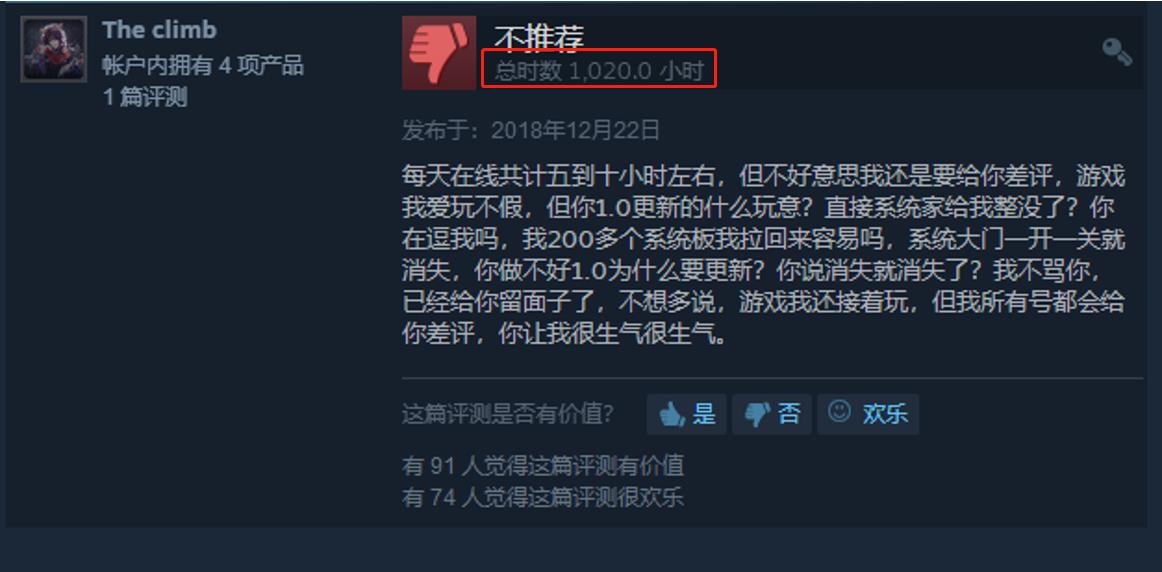Click the 不推荐 review title
The image size is (1162, 572).
tap(539, 37)
